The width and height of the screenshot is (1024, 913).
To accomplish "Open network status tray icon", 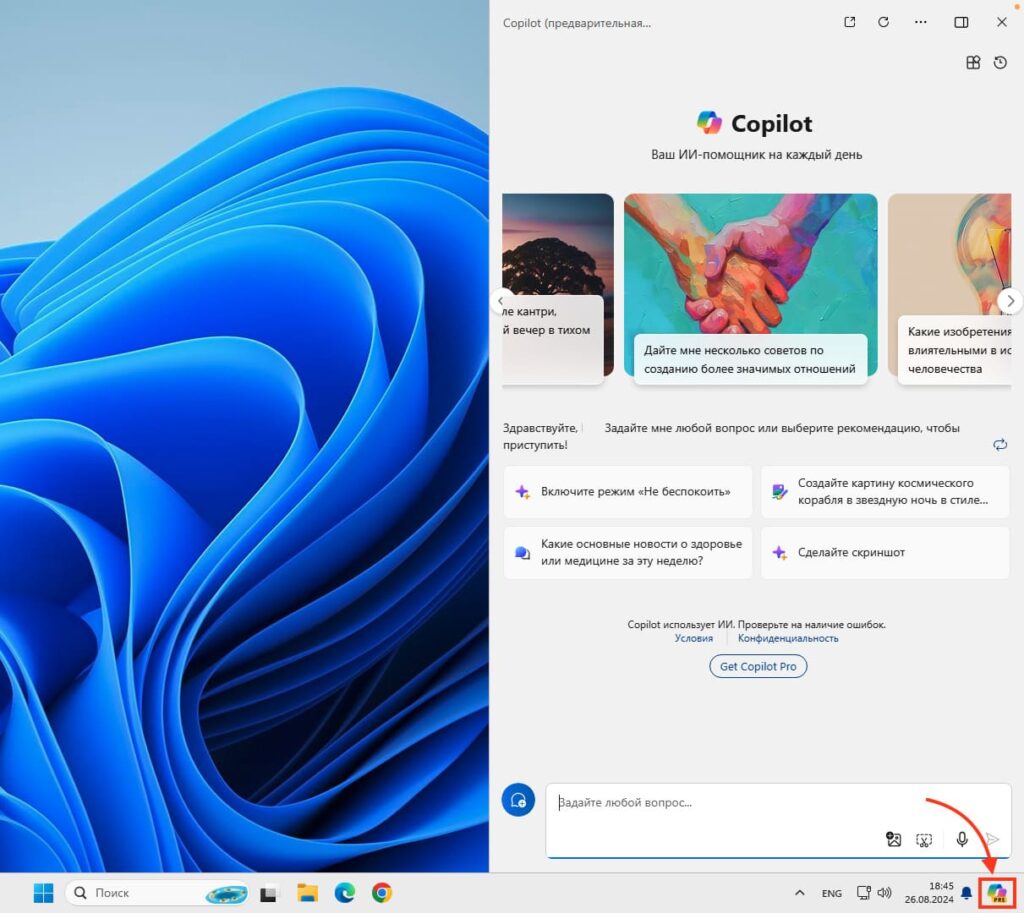I will 863,893.
